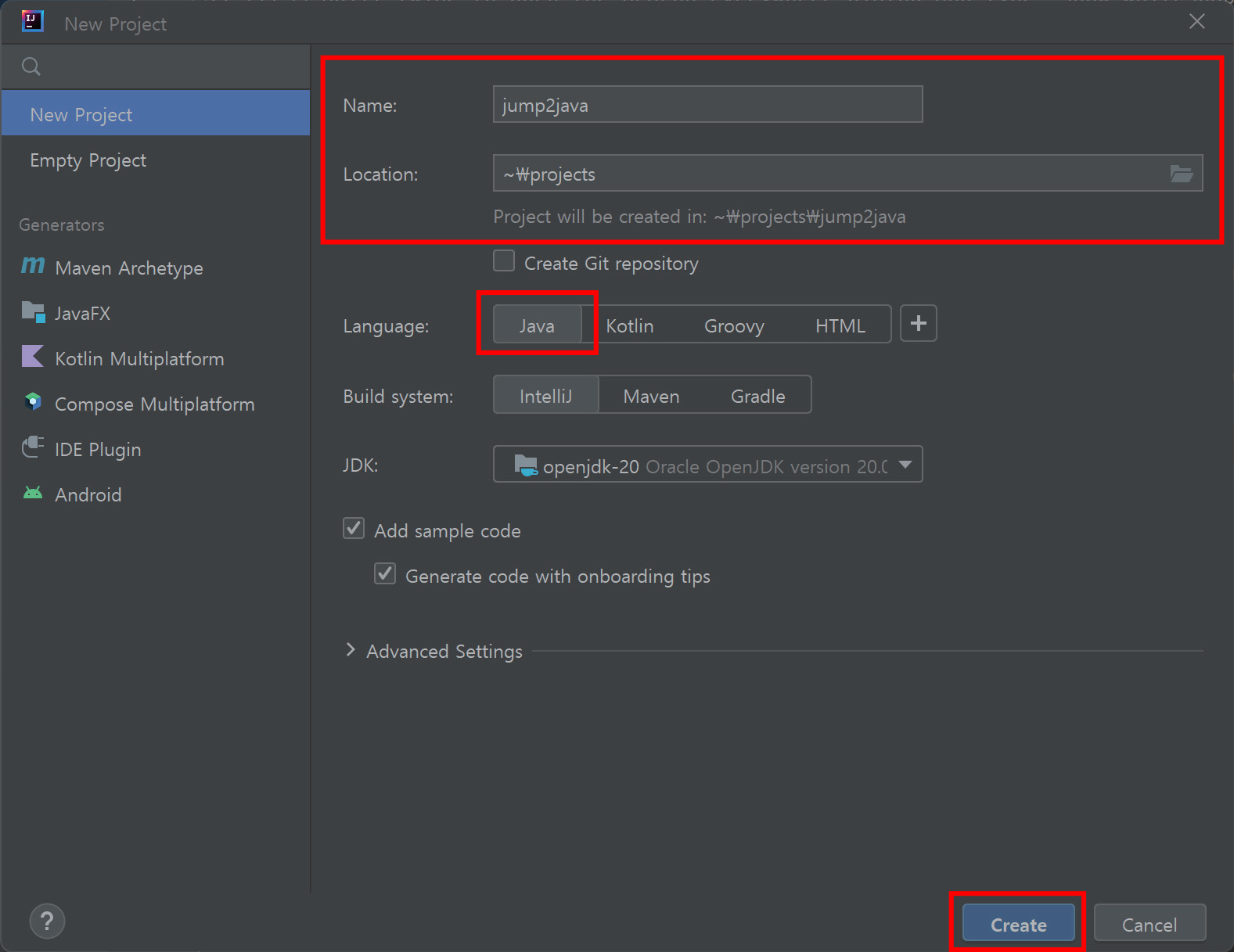Select IDE Plugin generator

(x=156, y=448)
